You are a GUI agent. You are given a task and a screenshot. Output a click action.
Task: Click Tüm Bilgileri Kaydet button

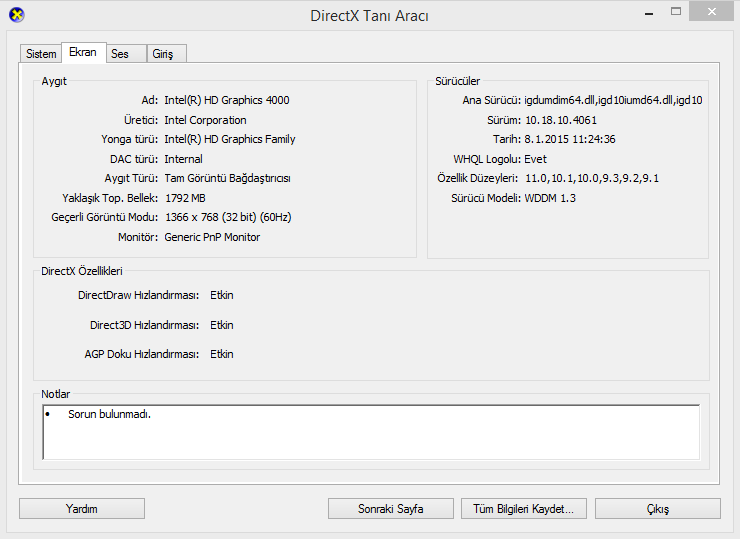pyautogui.click(x=523, y=508)
